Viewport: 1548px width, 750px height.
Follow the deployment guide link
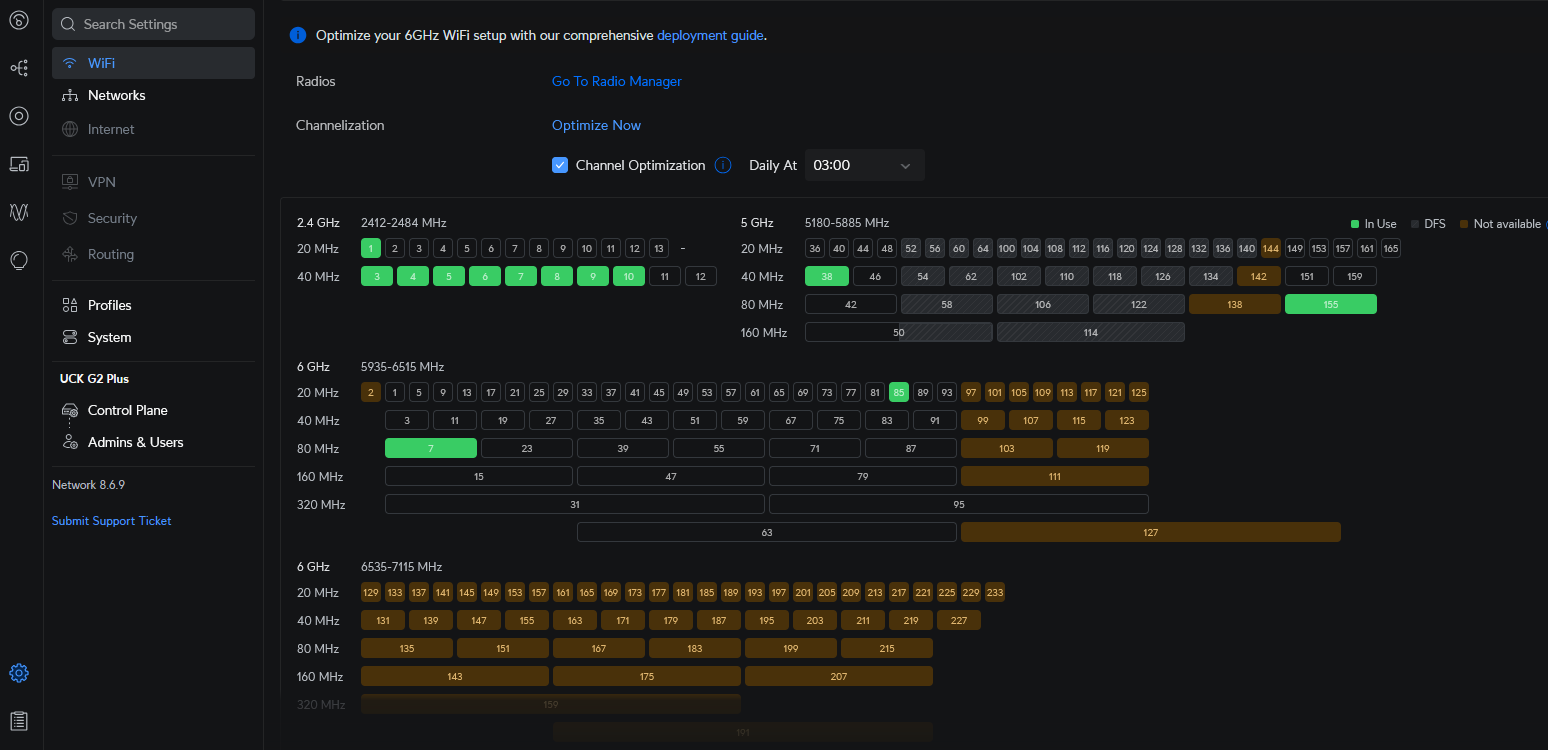tap(710, 35)
